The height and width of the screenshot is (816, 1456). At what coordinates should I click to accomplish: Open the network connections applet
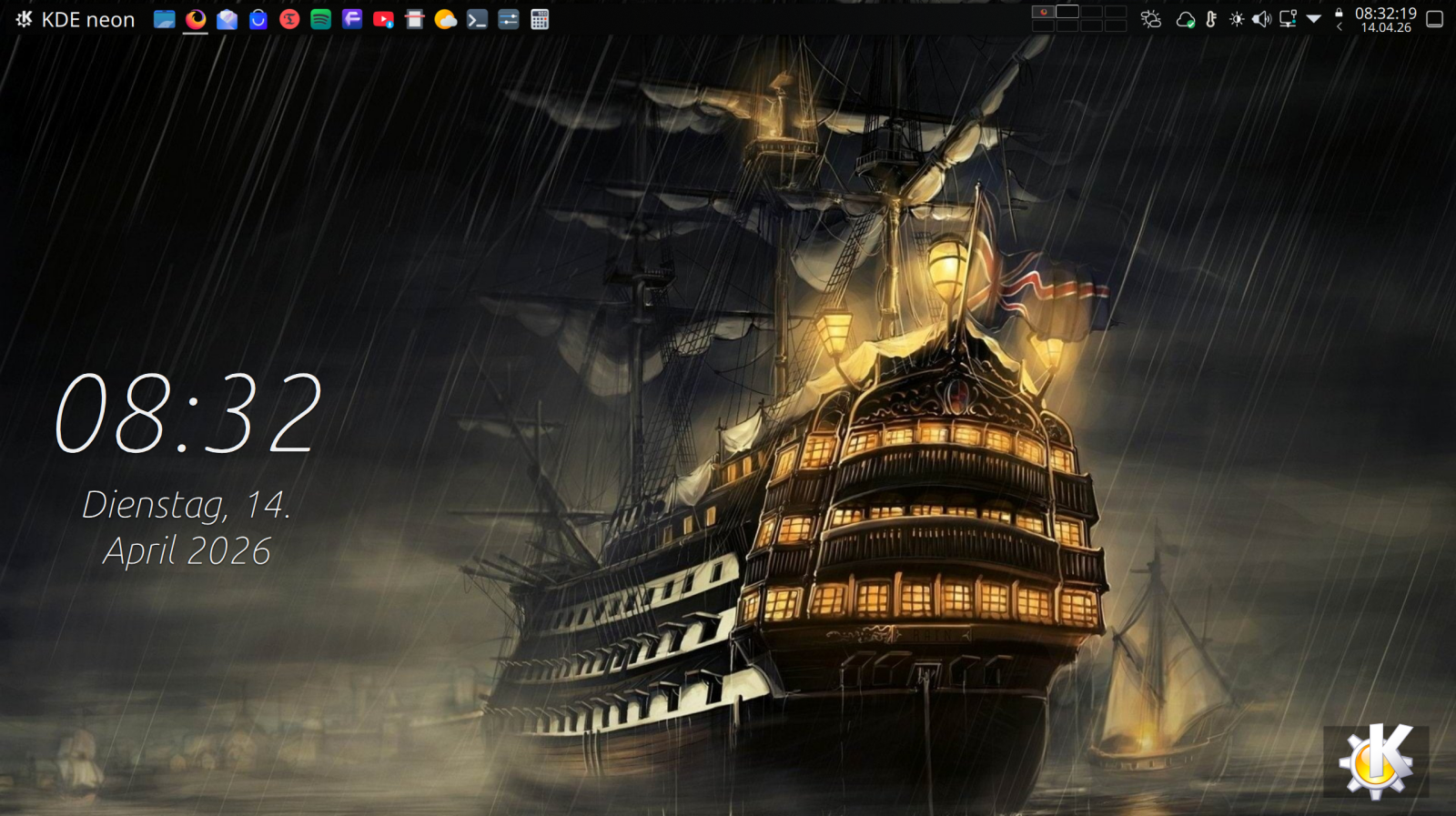[x=1288, y=19]
